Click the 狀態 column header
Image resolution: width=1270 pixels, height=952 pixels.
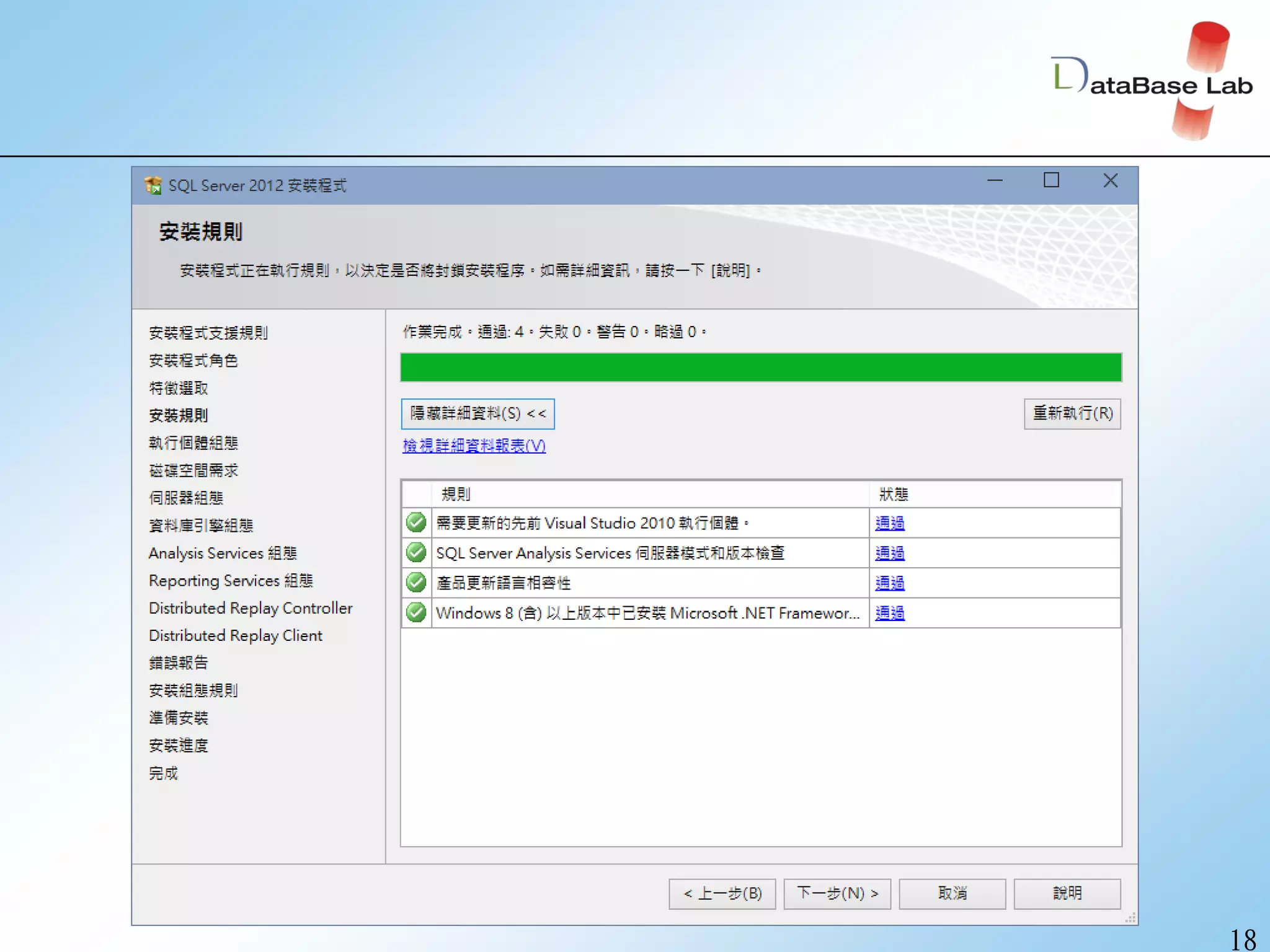pos(995,494)
